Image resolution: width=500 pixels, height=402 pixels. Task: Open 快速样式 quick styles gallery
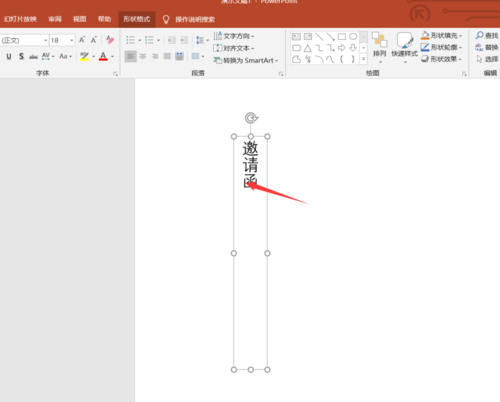click(405, 47)
